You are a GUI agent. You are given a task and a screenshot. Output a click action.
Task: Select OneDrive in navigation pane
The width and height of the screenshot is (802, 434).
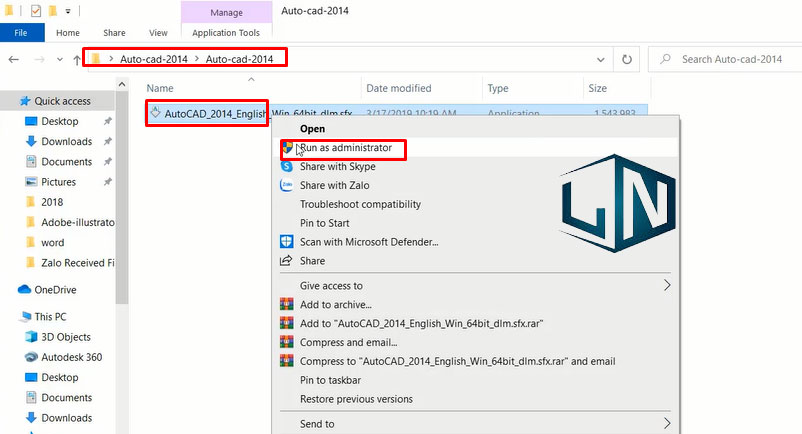tap(55, 290)
